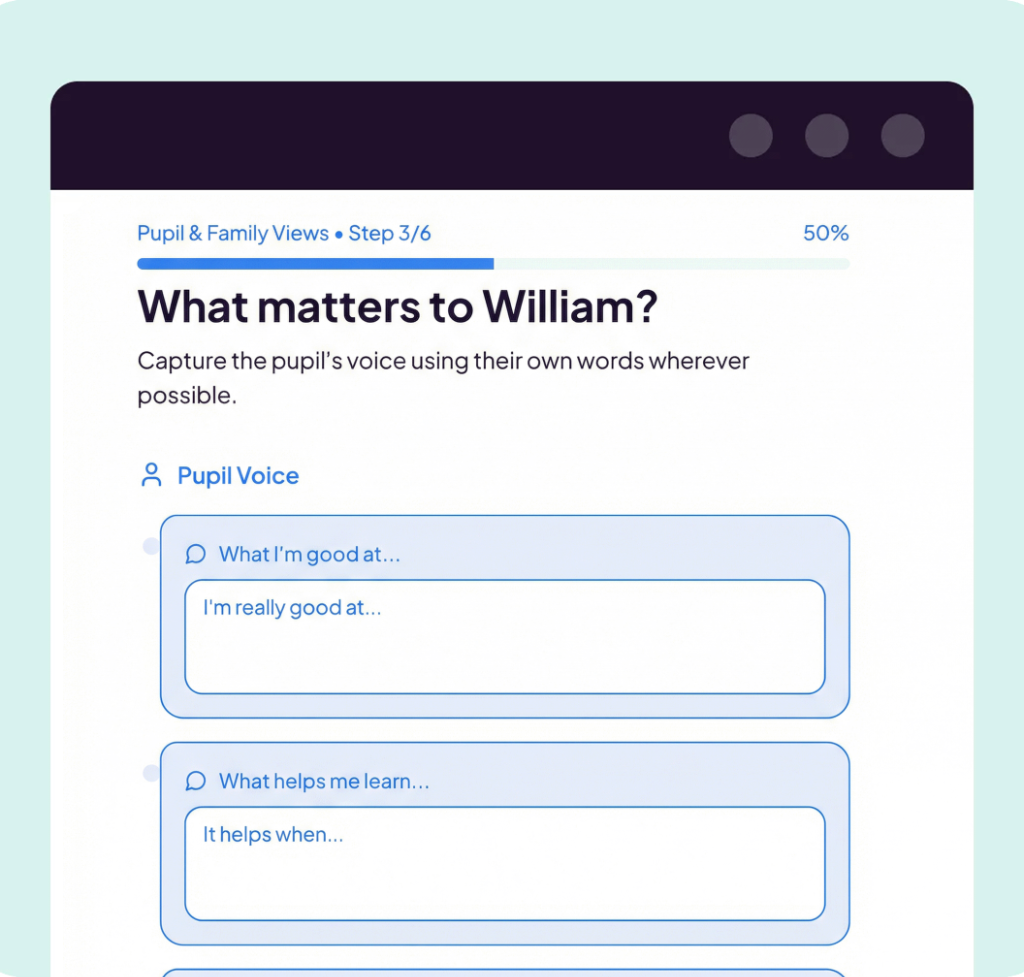
Task: Click the "What matters to William?" heading
Action: (397, 306)
